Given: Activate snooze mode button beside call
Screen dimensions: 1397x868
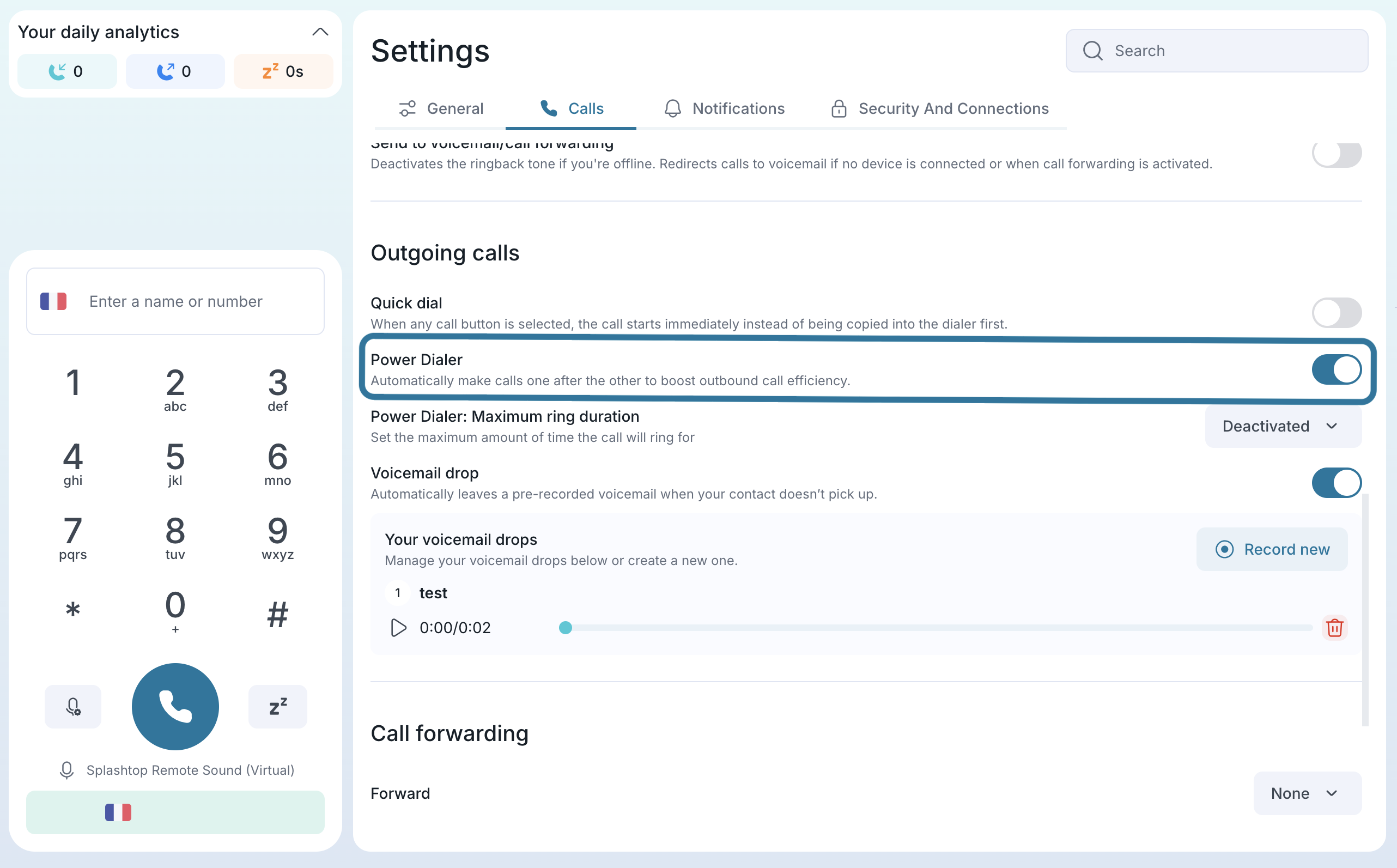Looking at the screenshot, I should [278, 706].
